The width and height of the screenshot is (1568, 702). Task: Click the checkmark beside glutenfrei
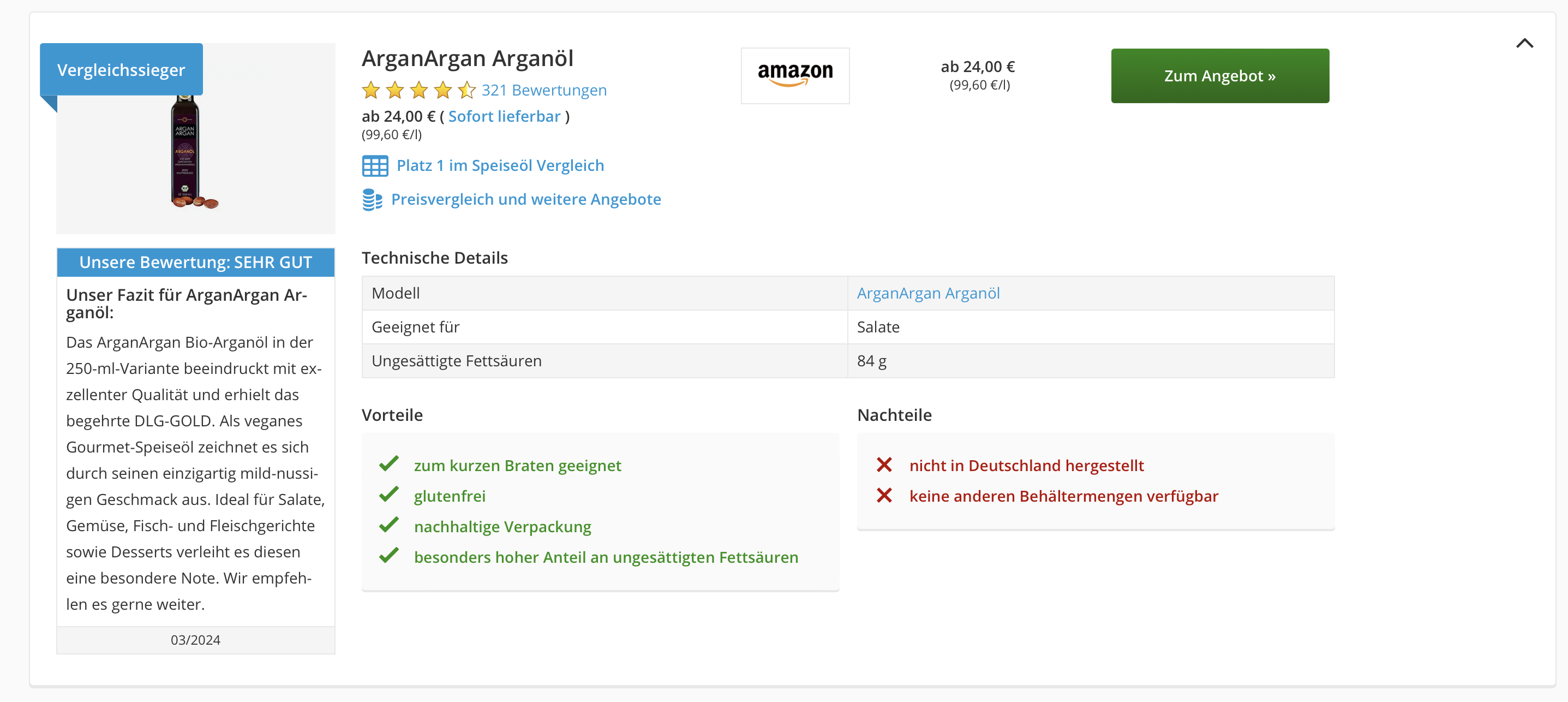(388, 496)
